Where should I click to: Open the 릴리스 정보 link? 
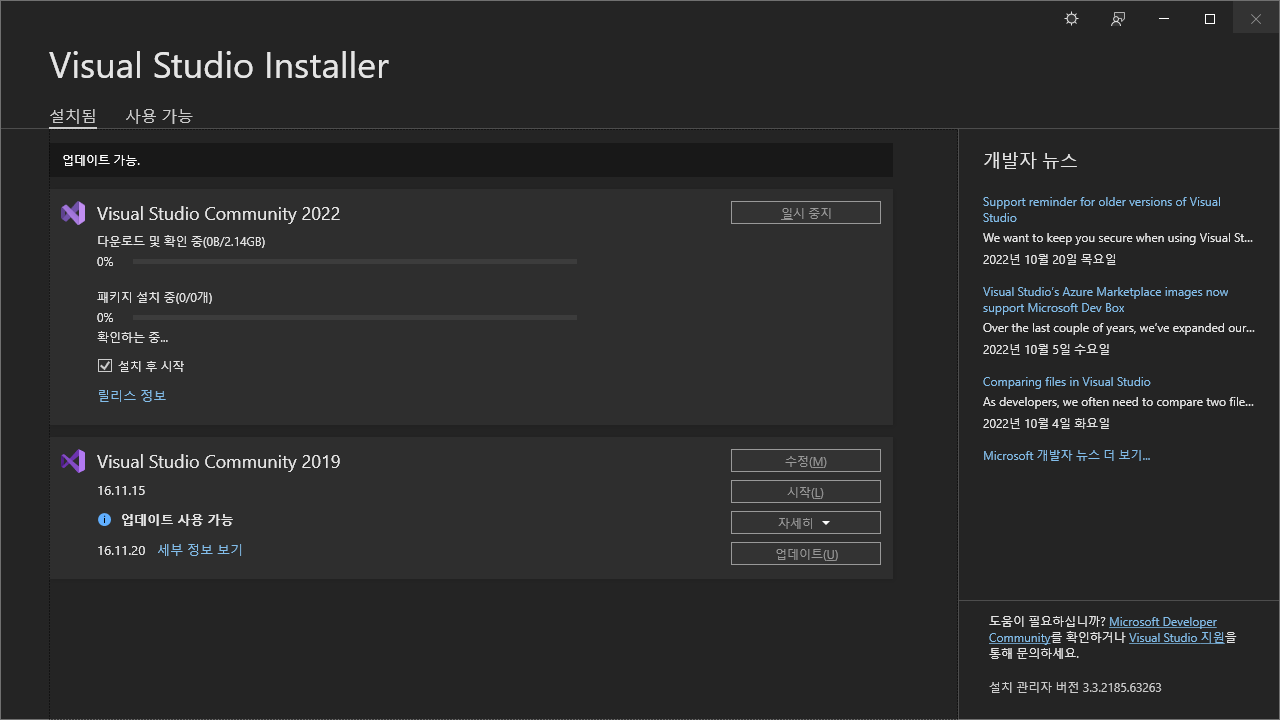coord(132,396)
